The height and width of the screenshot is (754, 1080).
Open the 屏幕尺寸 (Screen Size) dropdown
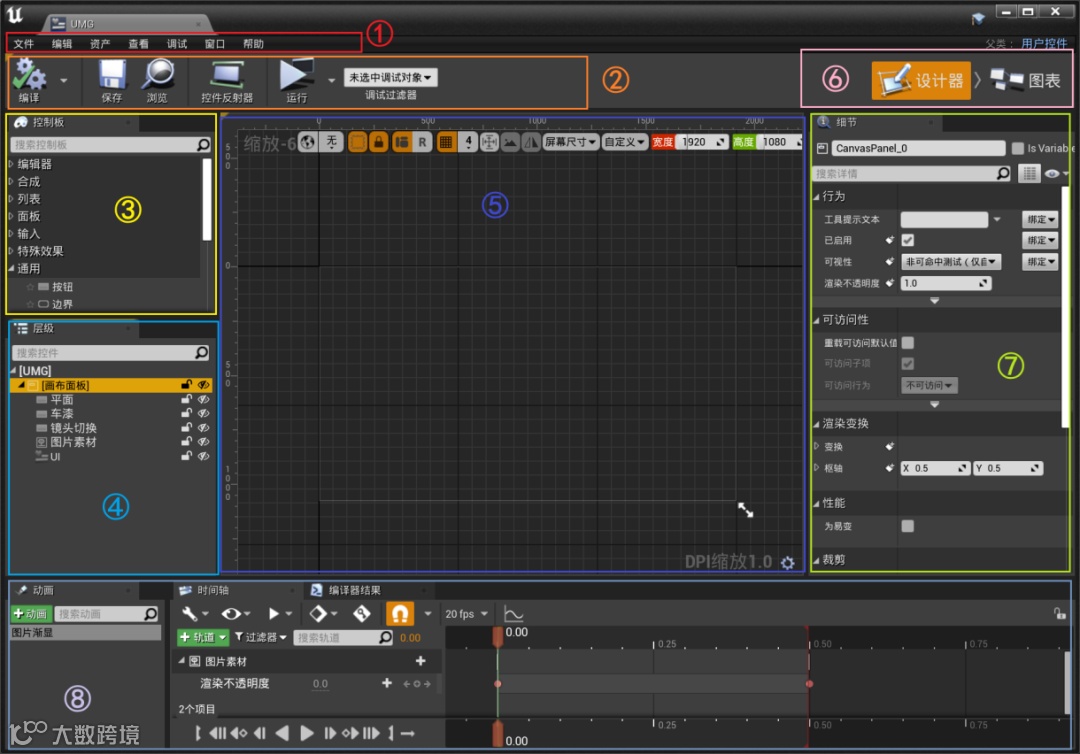(x=570, y=142)
